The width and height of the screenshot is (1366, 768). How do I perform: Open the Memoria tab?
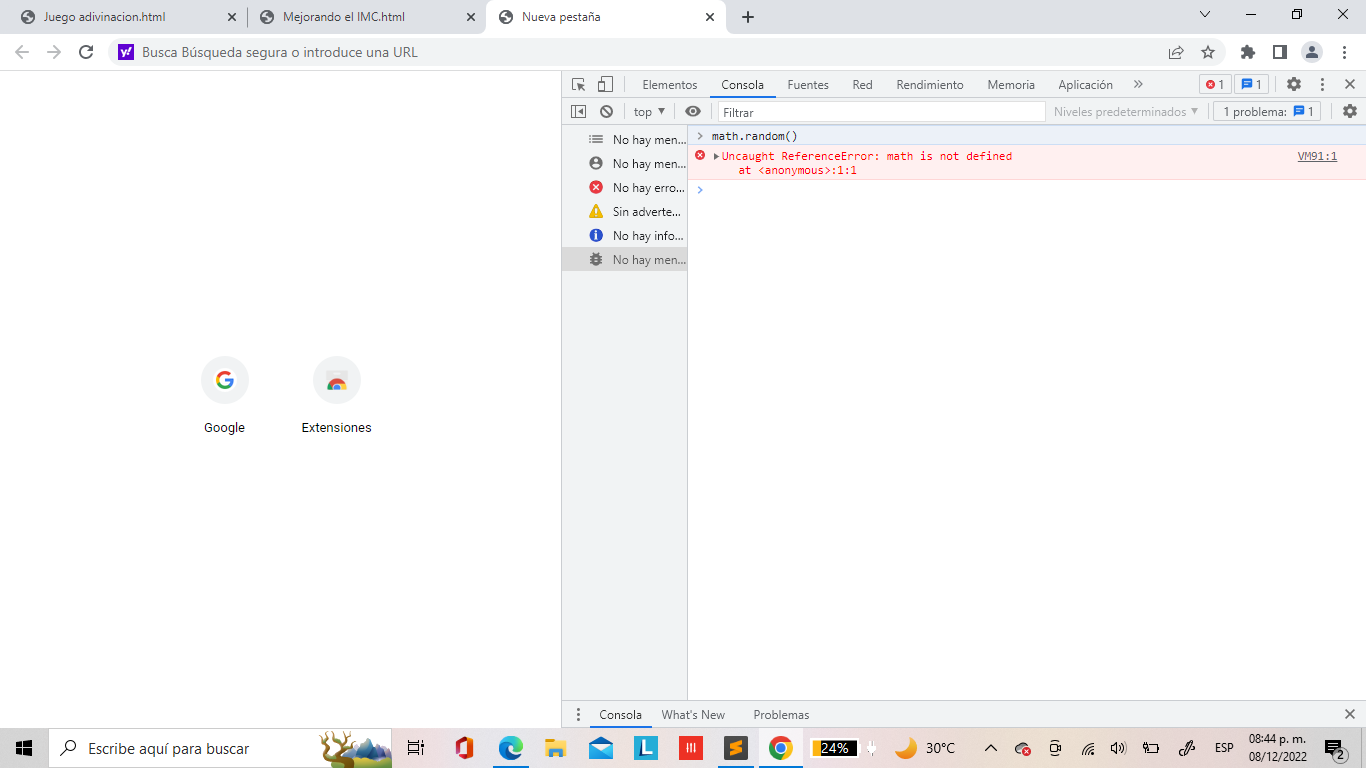[x=1011, y=85]
